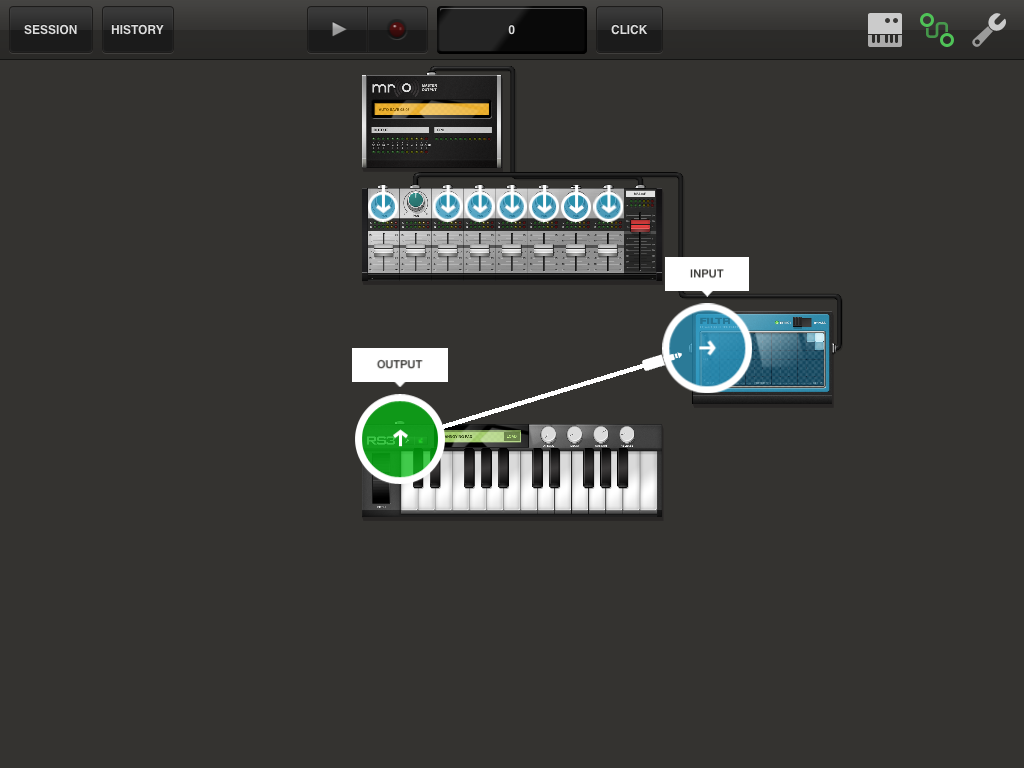
Task: Click the INPUT label tooltip
Action: click(707, 274)
